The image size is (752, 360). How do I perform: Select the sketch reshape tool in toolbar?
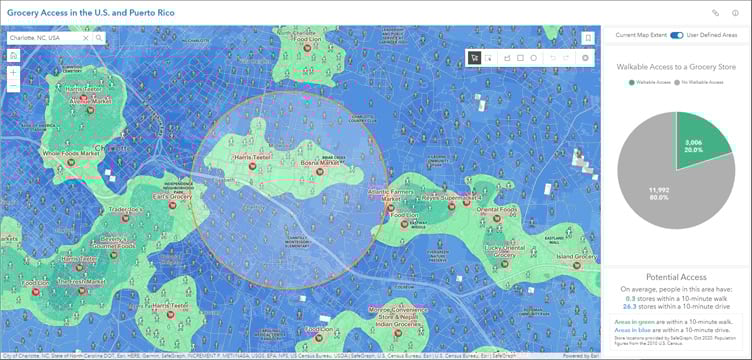click(x=475, y=58)
